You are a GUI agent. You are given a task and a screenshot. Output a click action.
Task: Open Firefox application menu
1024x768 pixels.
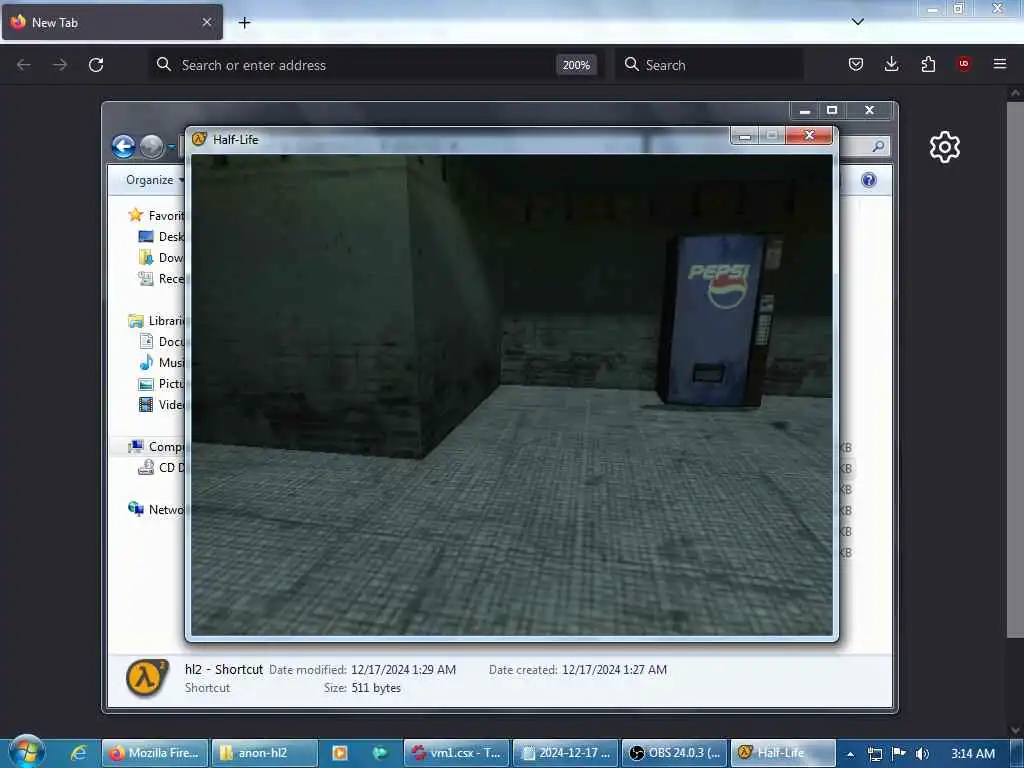[1000, 64]
